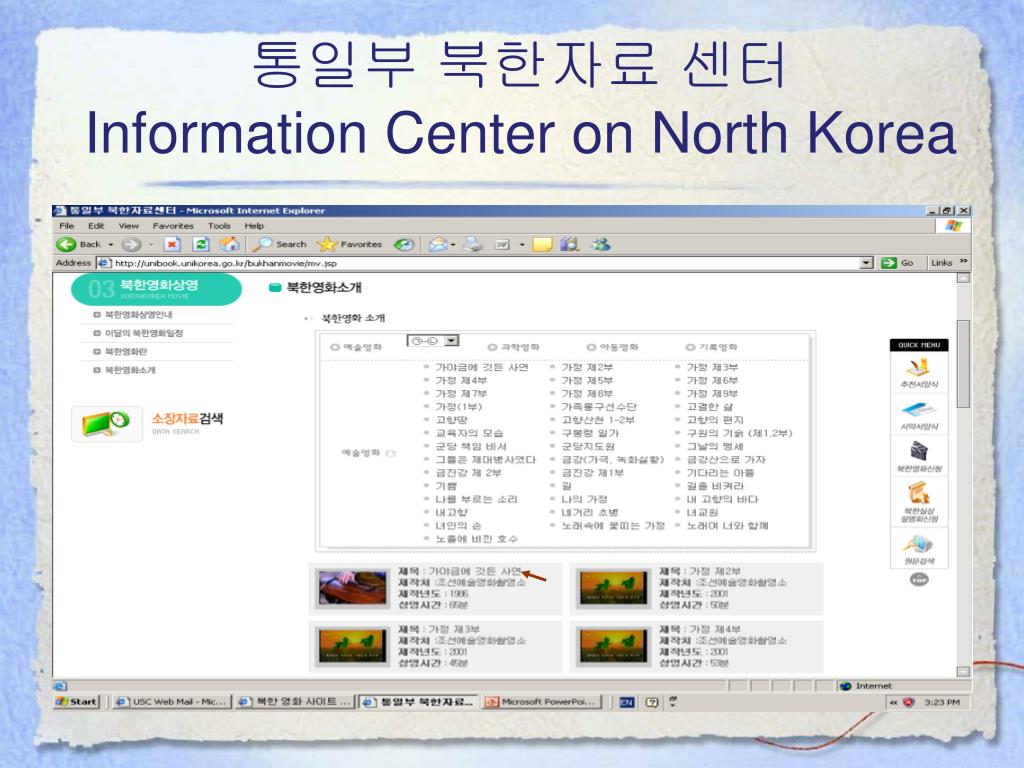Select the 과학영화 radio button
This screenshot has height=768, width=1024.
[x=493, y=347]
